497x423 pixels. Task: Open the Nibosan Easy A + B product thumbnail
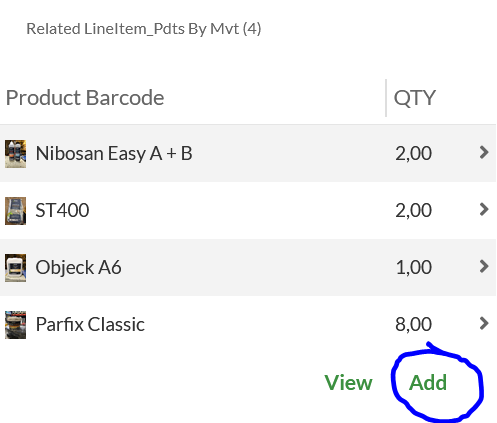point(15,154)
